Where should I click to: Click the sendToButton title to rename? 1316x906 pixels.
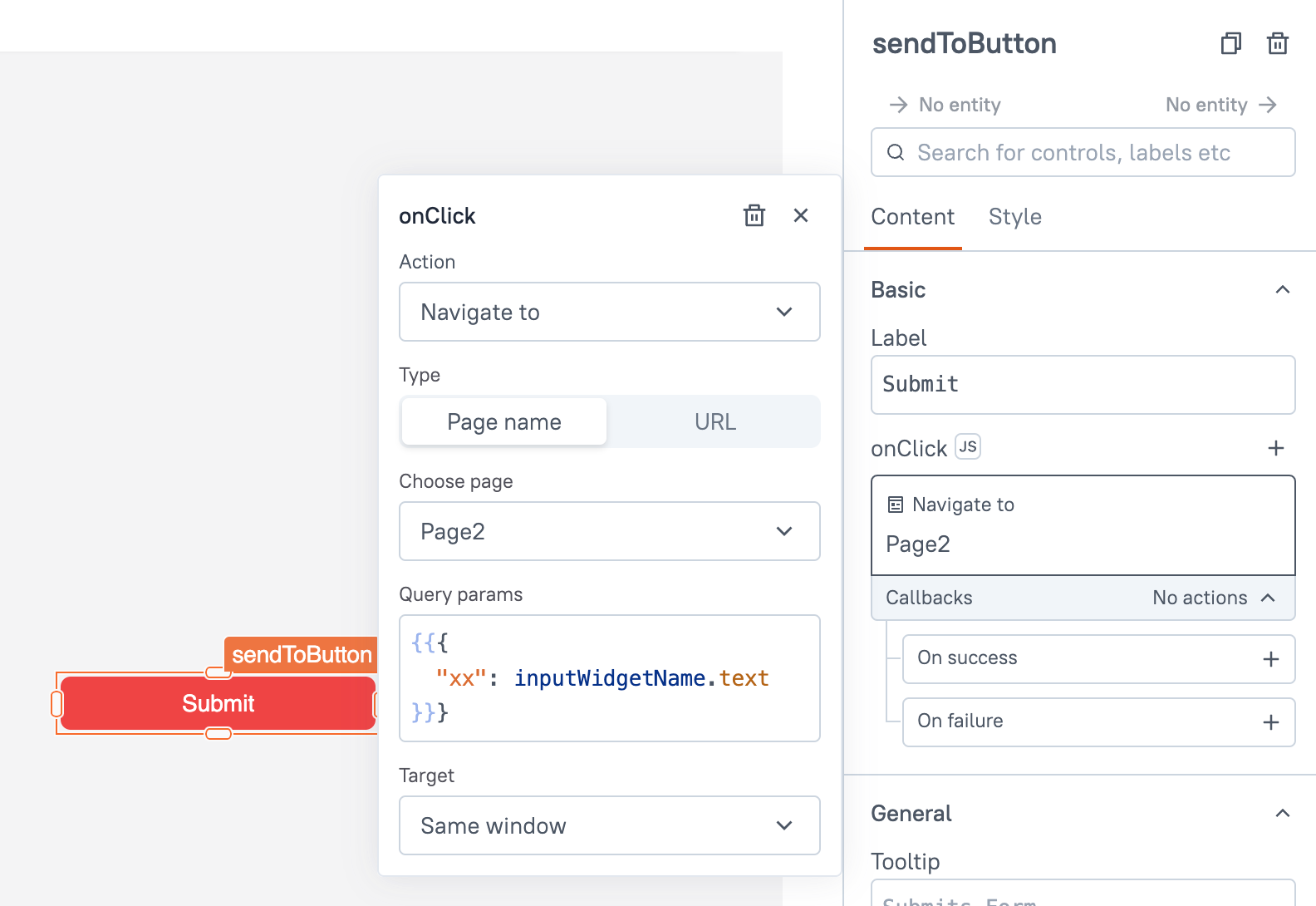tap(965, 43)
